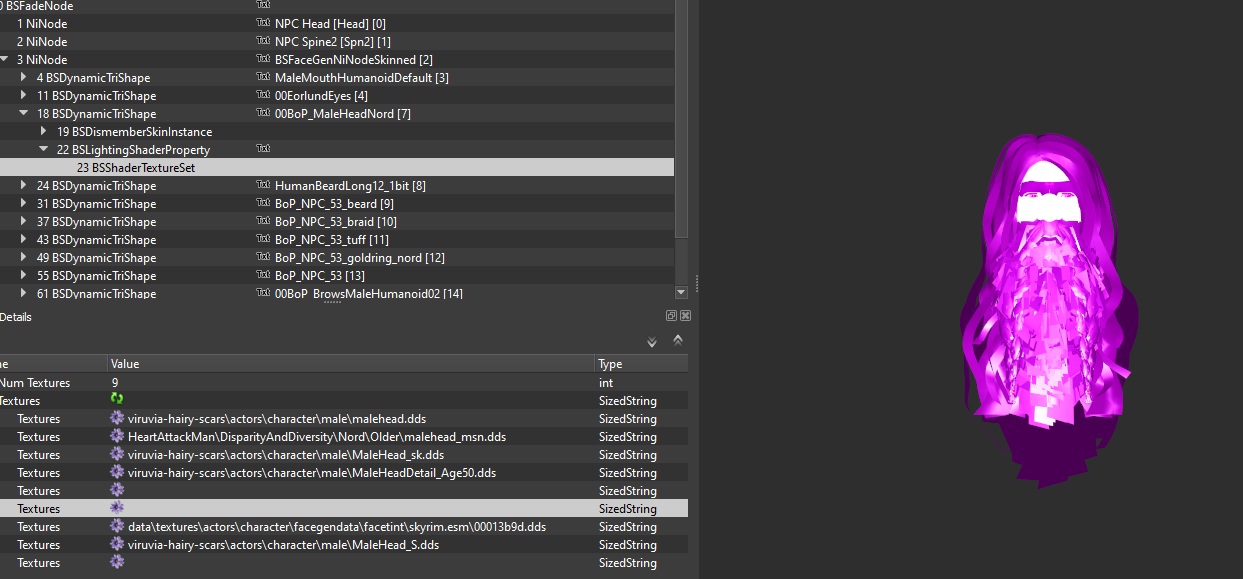
Task: Expand the 31 BSDynamicTriShape node
Action: point(24,203)
